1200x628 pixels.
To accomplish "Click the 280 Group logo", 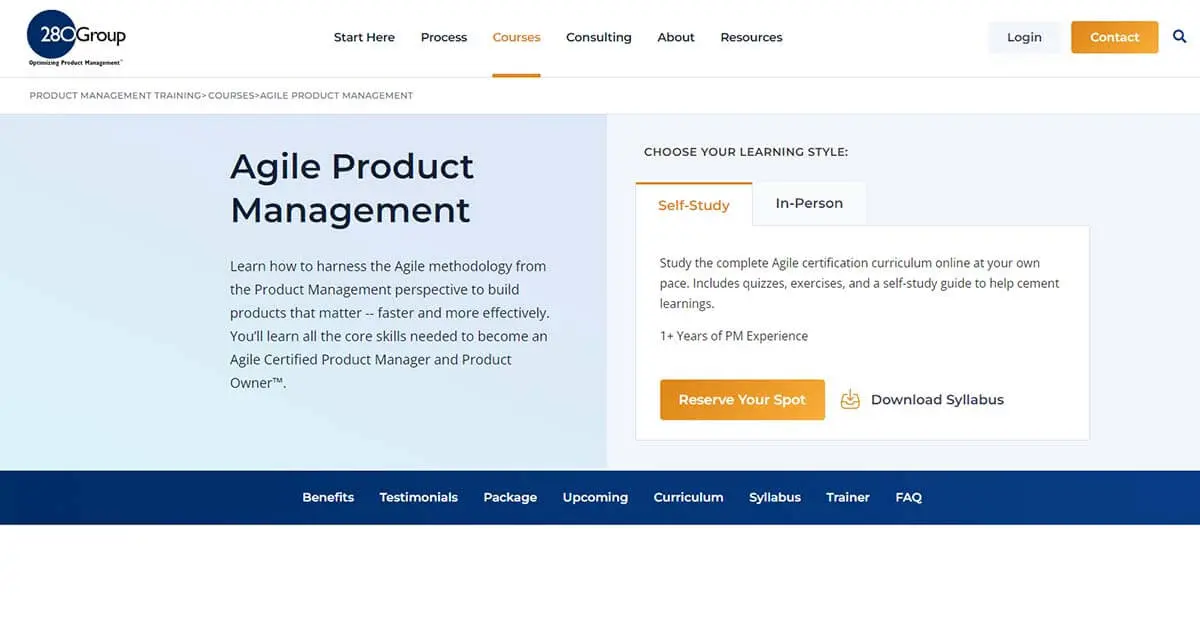I will (77, 38).
